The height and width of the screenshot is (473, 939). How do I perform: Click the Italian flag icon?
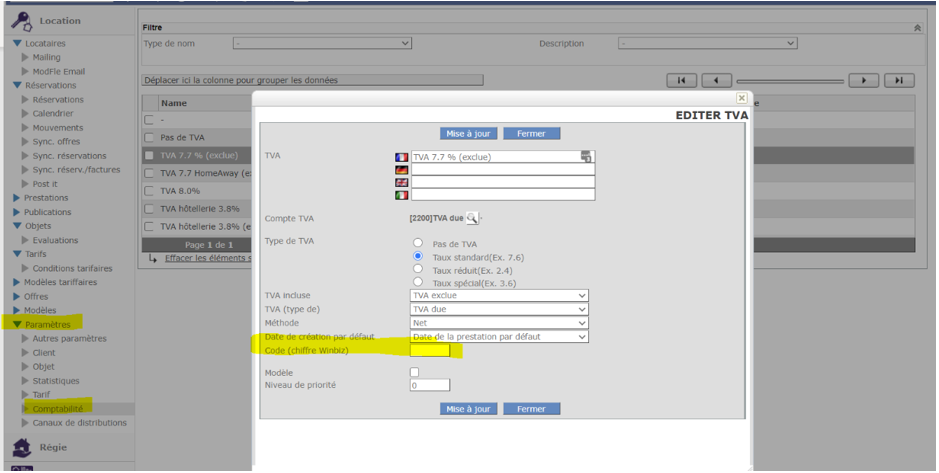tap(402, 196)
